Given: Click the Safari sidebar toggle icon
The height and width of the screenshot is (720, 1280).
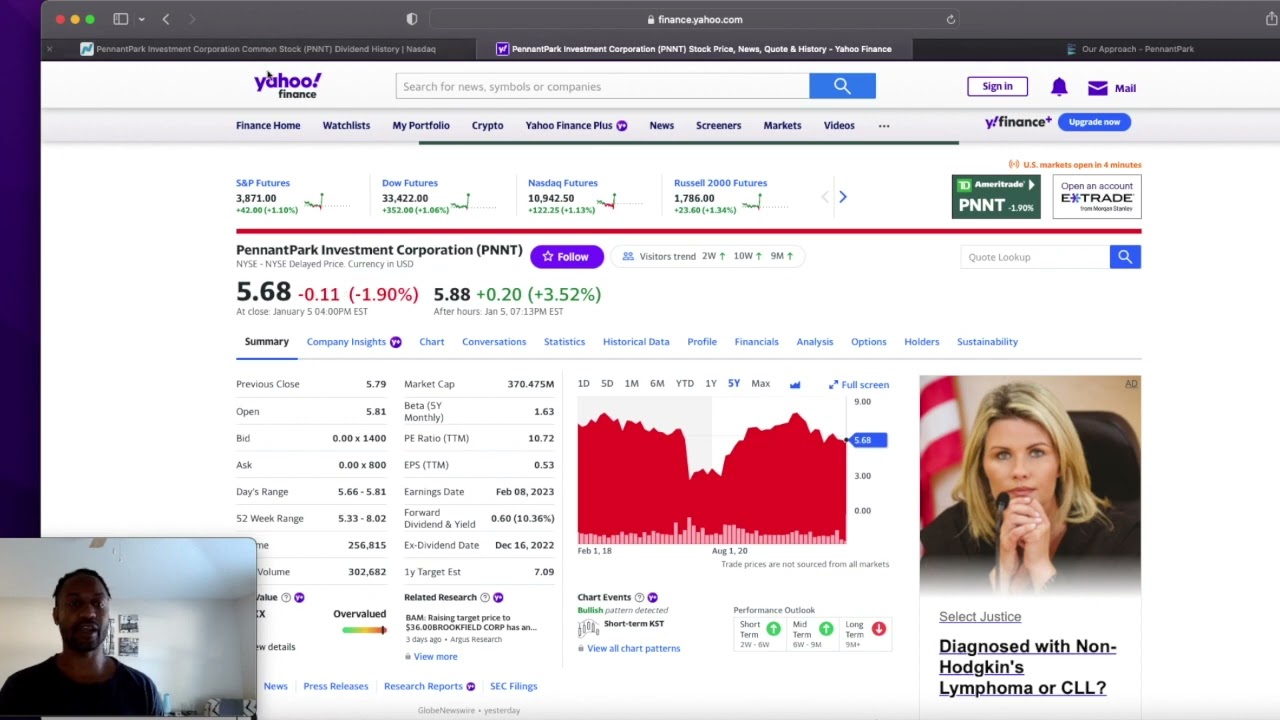Looking at the screenshot, I should point(121,19).
